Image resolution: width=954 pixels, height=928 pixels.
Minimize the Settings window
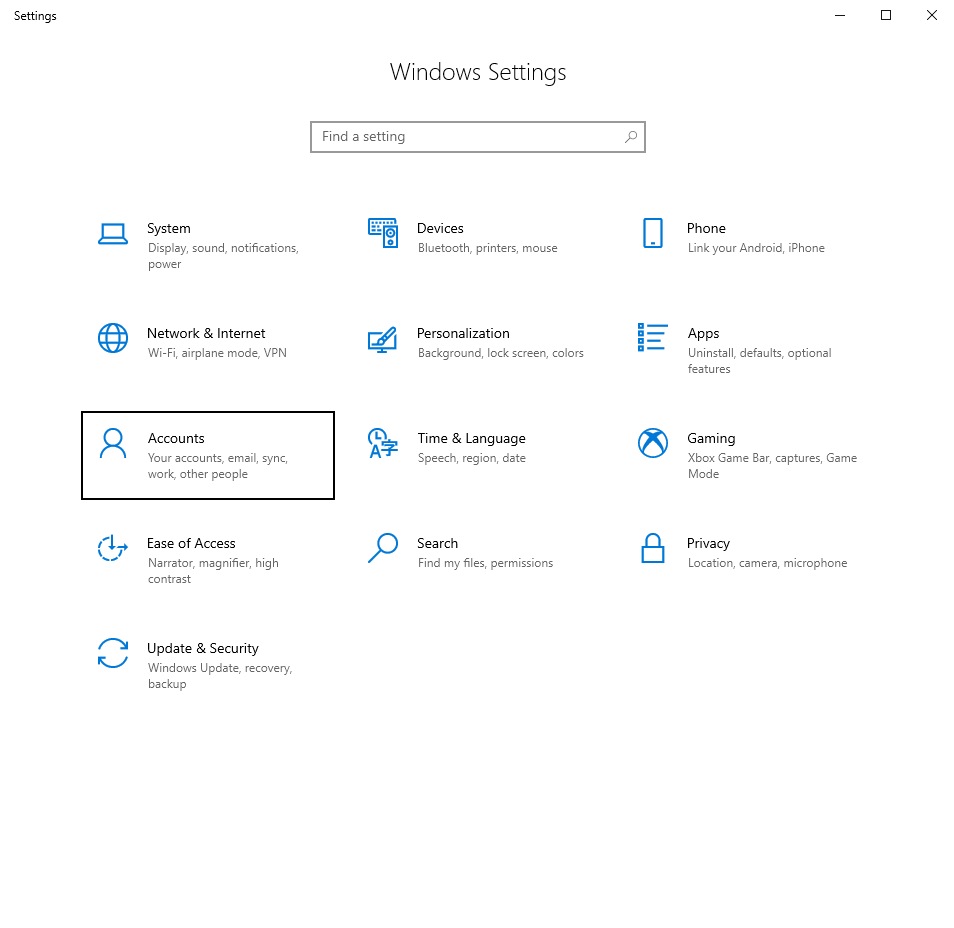tap(840, 15)
